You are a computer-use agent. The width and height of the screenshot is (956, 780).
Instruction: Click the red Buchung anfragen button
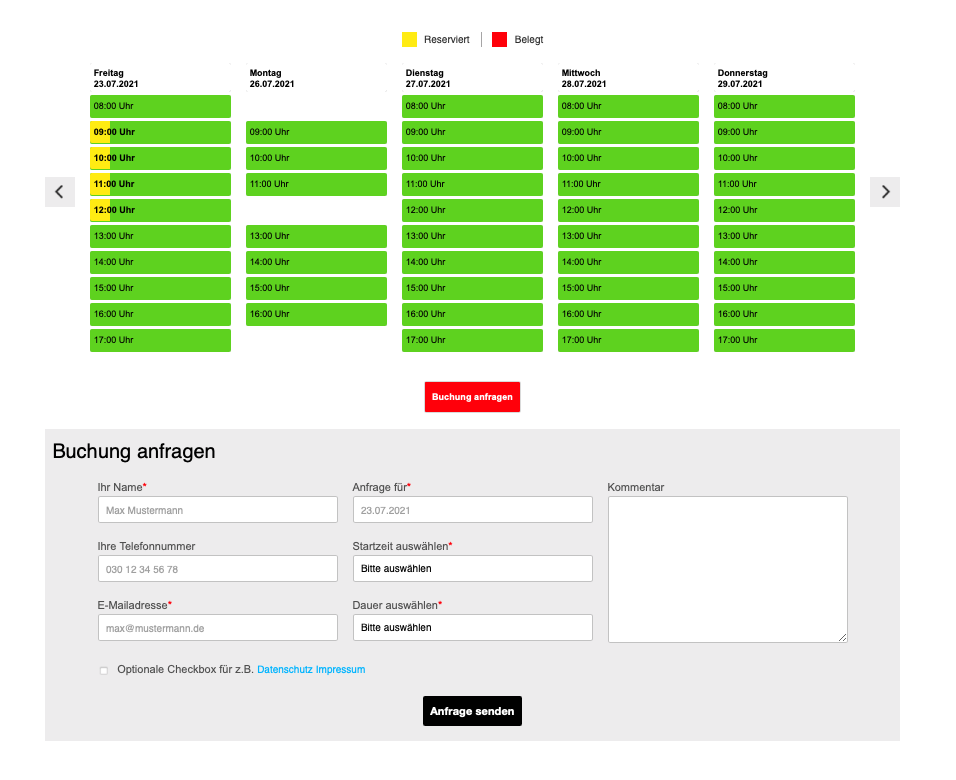pos(472,397)
